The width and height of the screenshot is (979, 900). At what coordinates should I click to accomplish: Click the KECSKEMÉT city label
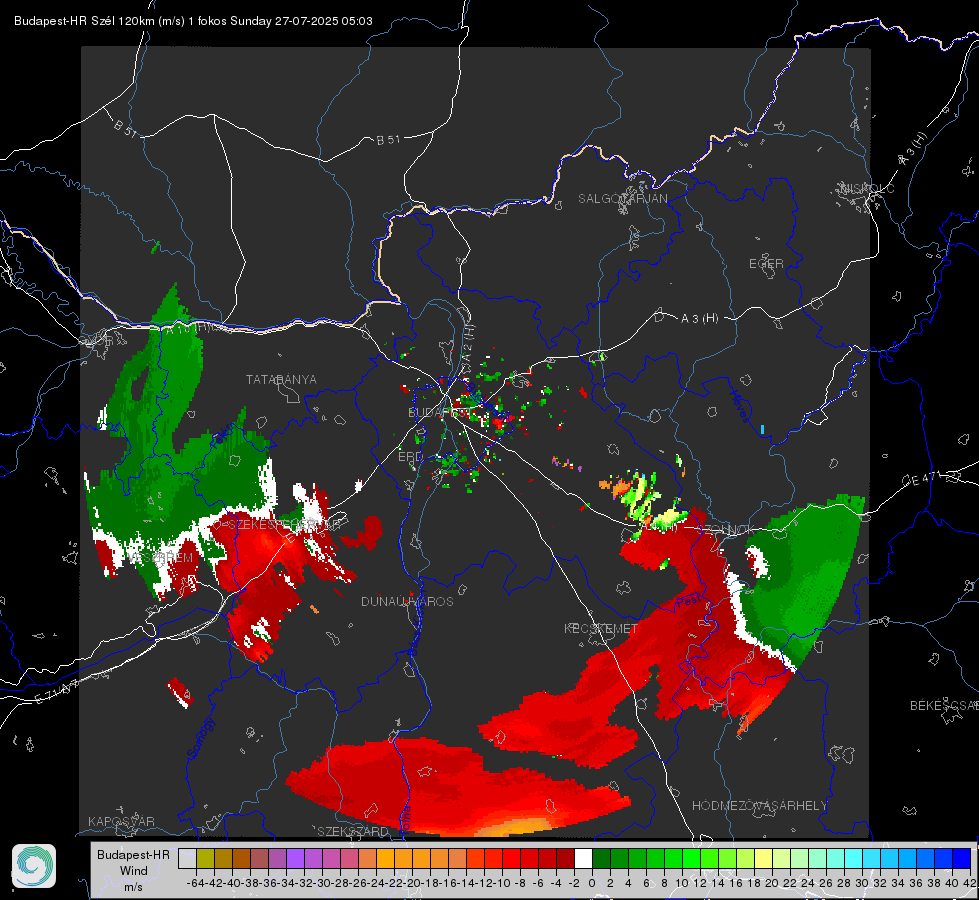click(x=601, y=628)
